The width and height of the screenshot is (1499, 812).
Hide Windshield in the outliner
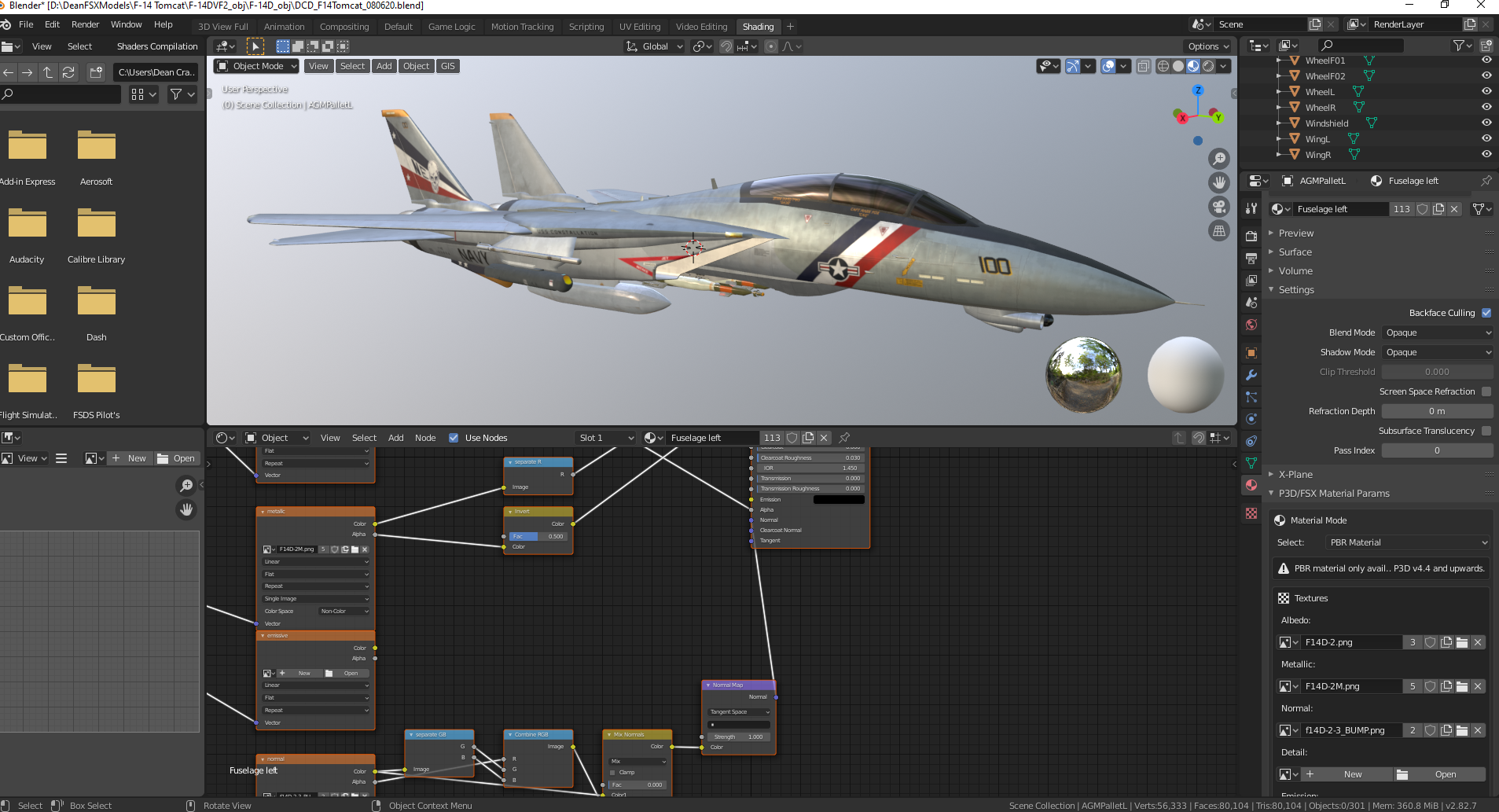pos(1486,123)
